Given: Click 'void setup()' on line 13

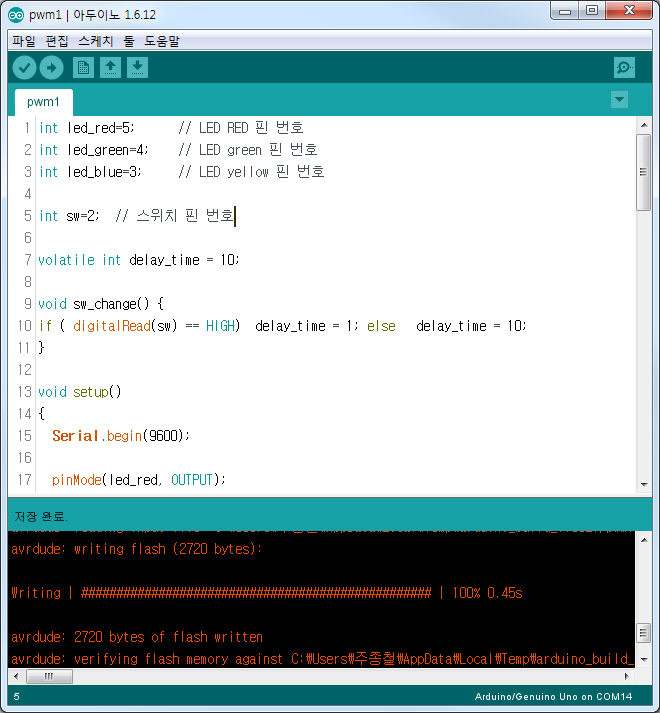Looking at the screenshot, I should click(x=80, y=392).
